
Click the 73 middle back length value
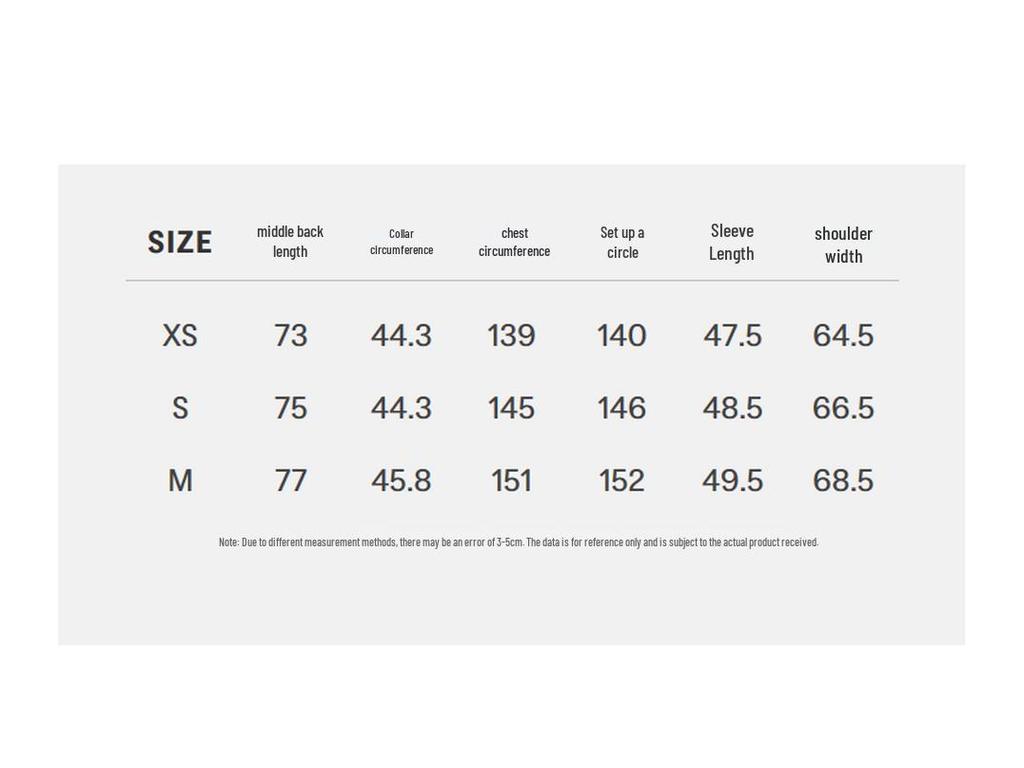pyautogui.click(x=290, y=335)
